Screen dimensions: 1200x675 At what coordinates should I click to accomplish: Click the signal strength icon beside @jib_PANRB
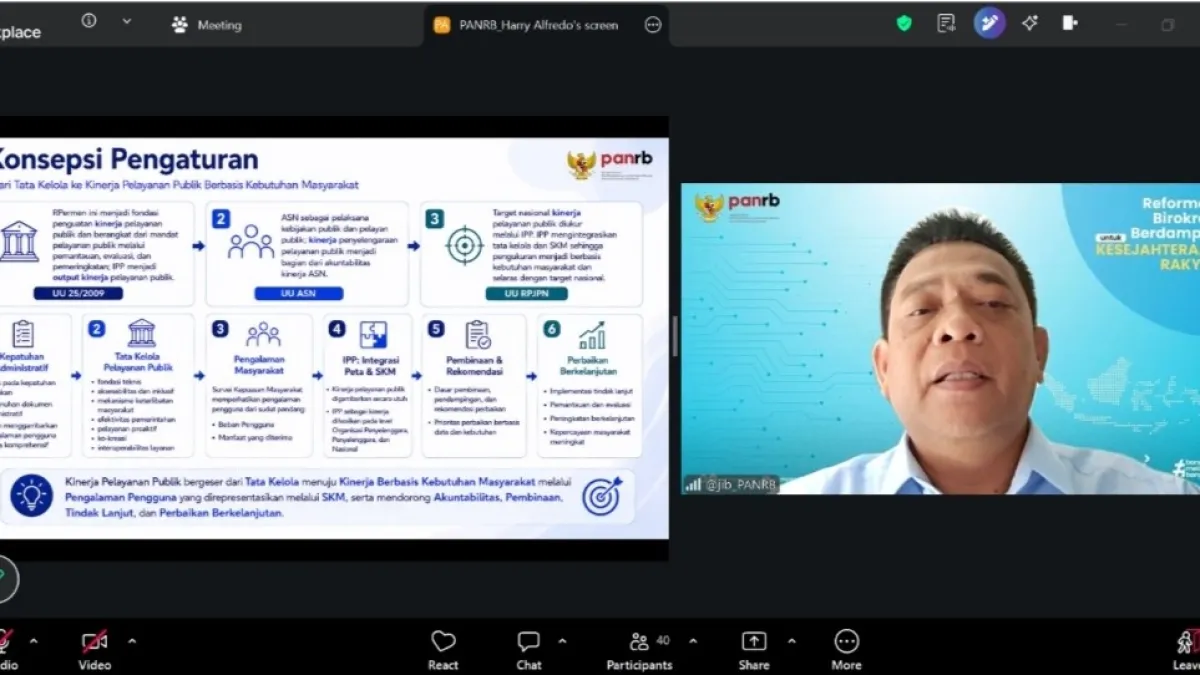coord(692,485)
